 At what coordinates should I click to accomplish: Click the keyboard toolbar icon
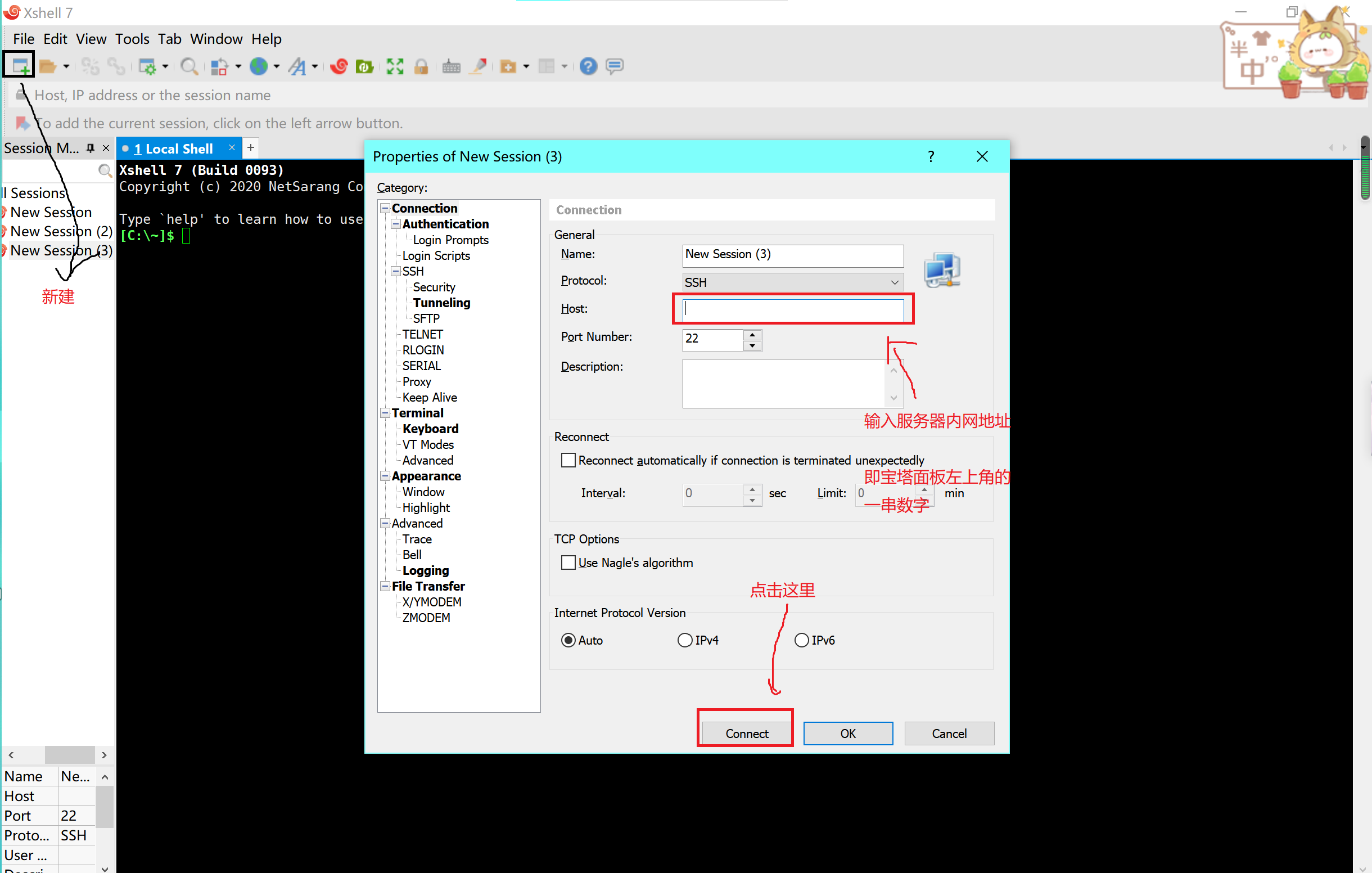pos(452,67)
